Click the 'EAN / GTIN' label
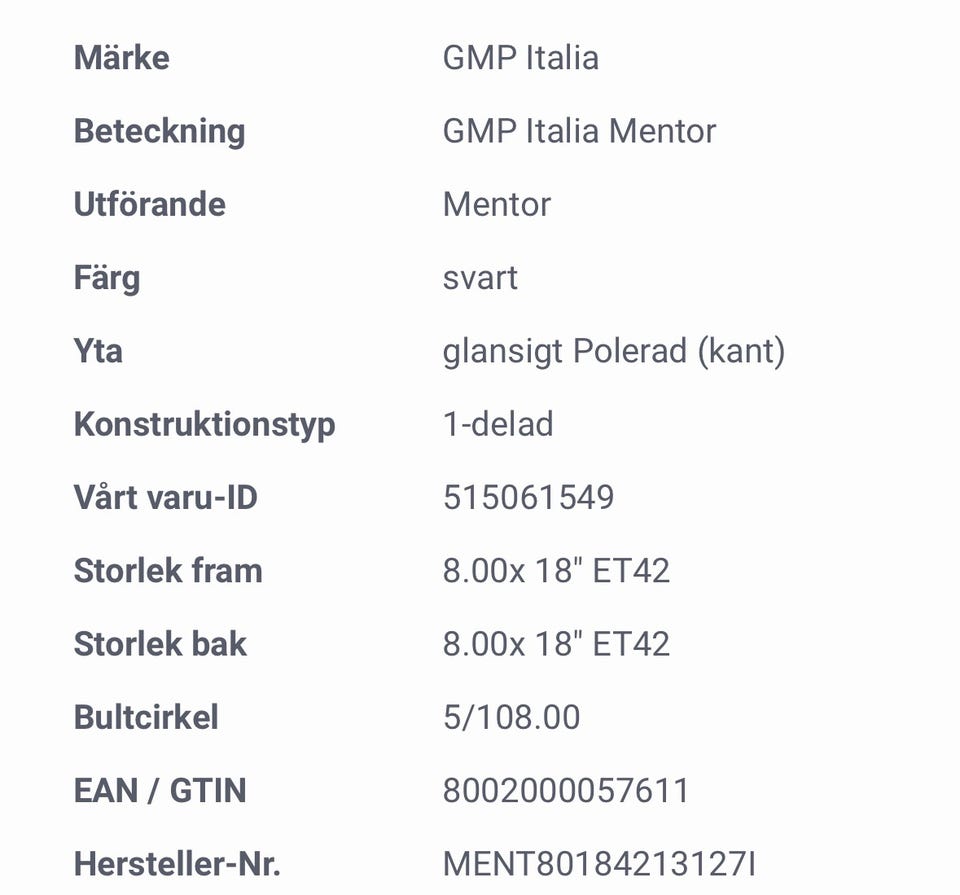 click(159, 791)
